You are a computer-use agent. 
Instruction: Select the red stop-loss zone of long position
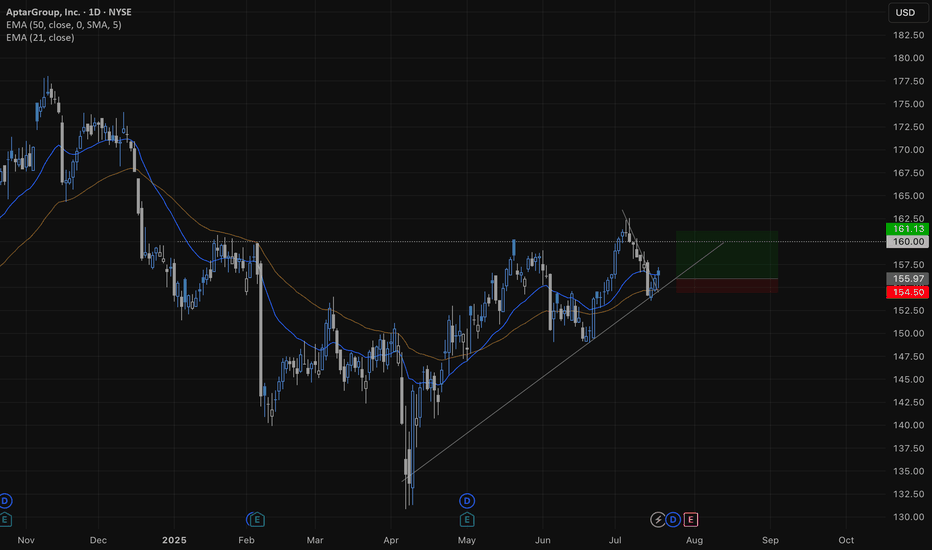click(x=727, y=285)
